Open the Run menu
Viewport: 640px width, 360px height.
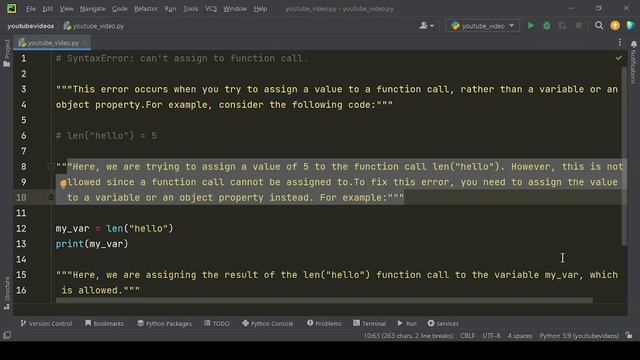pyautogui.click(x=170, y=9)
